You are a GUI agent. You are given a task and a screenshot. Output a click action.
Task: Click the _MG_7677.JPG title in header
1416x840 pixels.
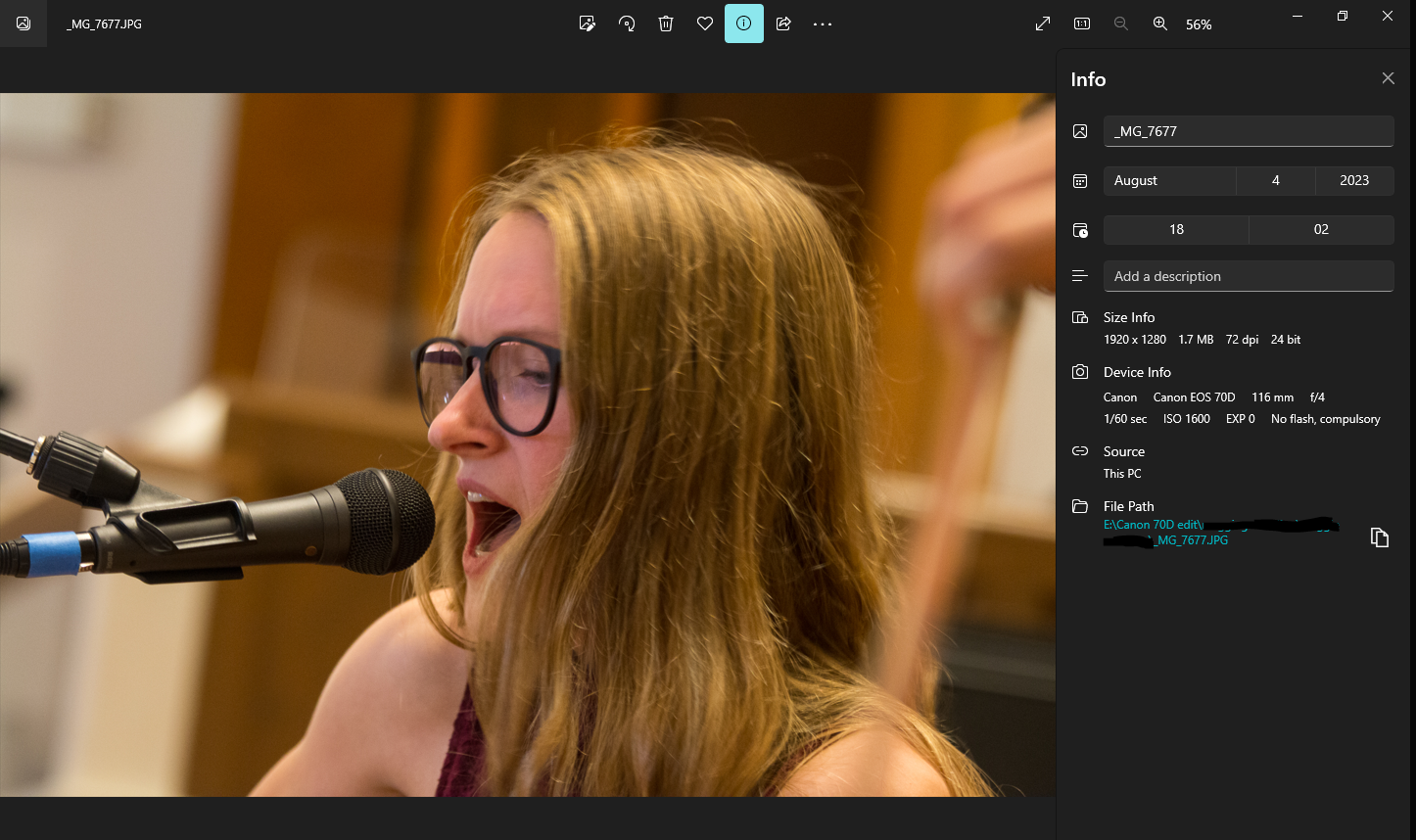click(104, 24)
